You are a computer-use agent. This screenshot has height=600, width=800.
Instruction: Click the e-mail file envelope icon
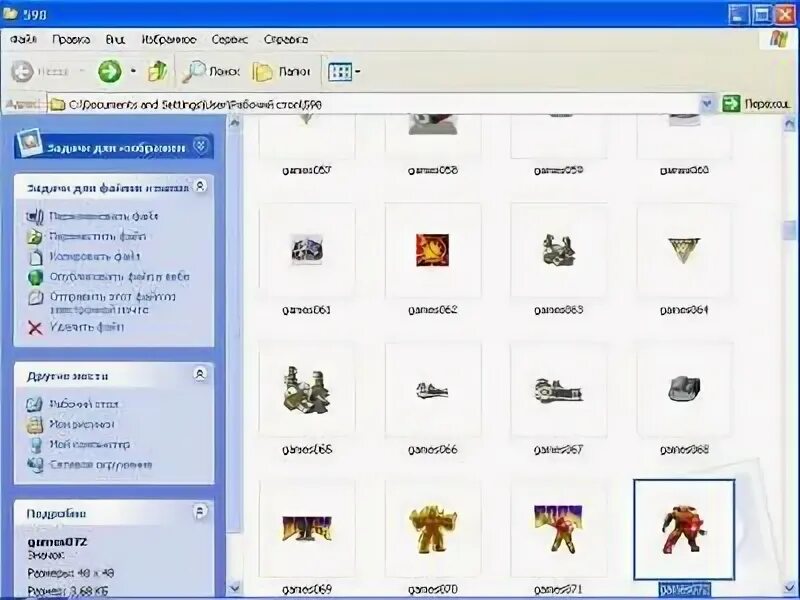(x=35, y=297)
